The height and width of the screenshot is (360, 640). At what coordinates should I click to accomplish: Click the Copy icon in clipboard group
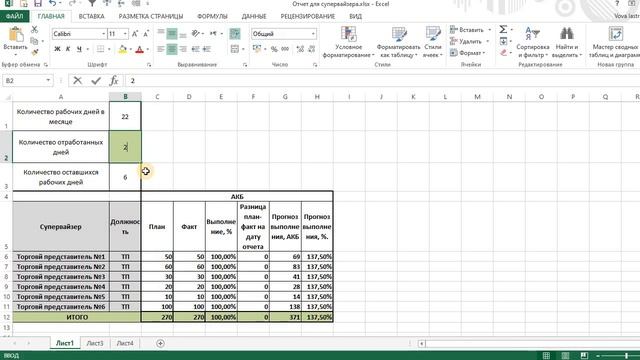click(x=34, y=41)
